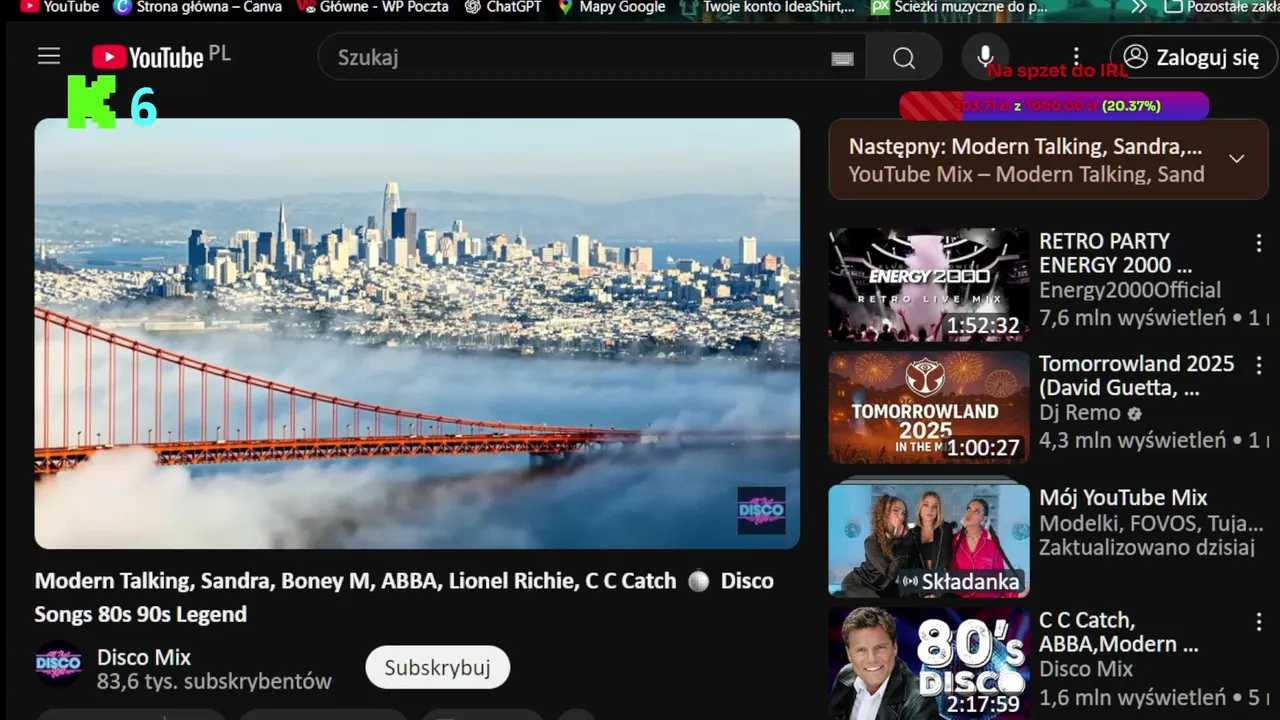The image size is (1280, 720).
Task: Click Modelki, FOVOS, Tuja text
Action: pyautogui.click(x=1151, y=523)
